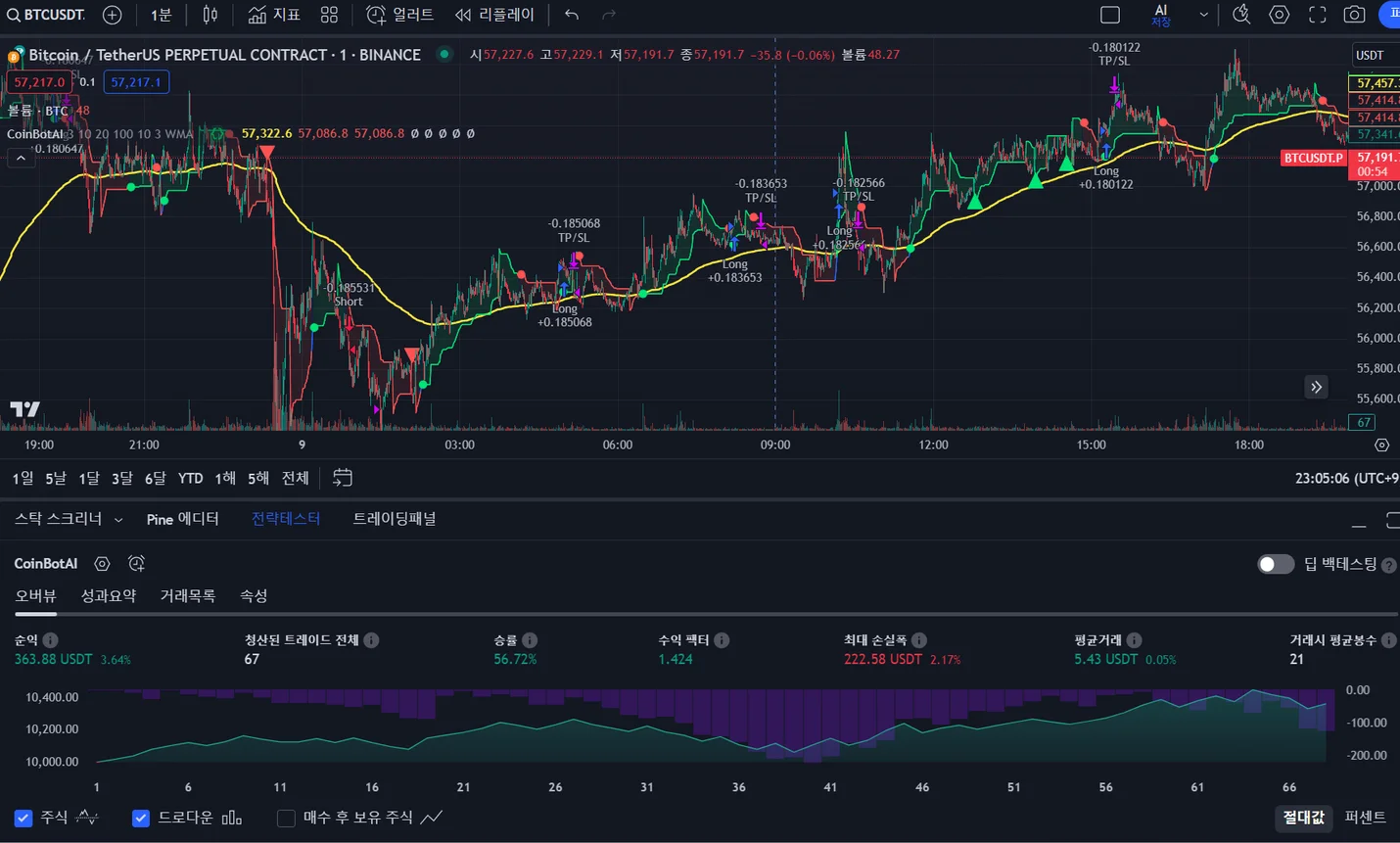The image size is (1400, 843).
Task: Open the go-to-date calendar icon
Action: click(343, 478)
